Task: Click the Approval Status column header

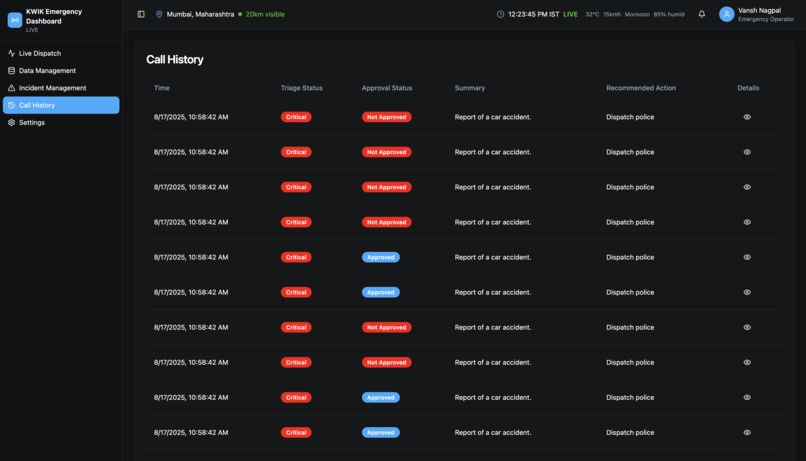Action: pyautogui.click(x=387, y=88)
